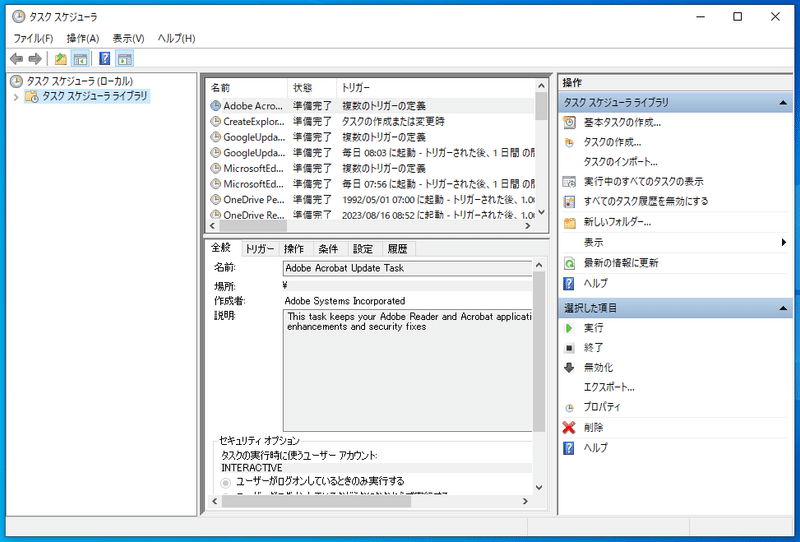Click the clock icon of CreateExplor... task
This screenshot has height=542, width=800.
coord(216,121)
